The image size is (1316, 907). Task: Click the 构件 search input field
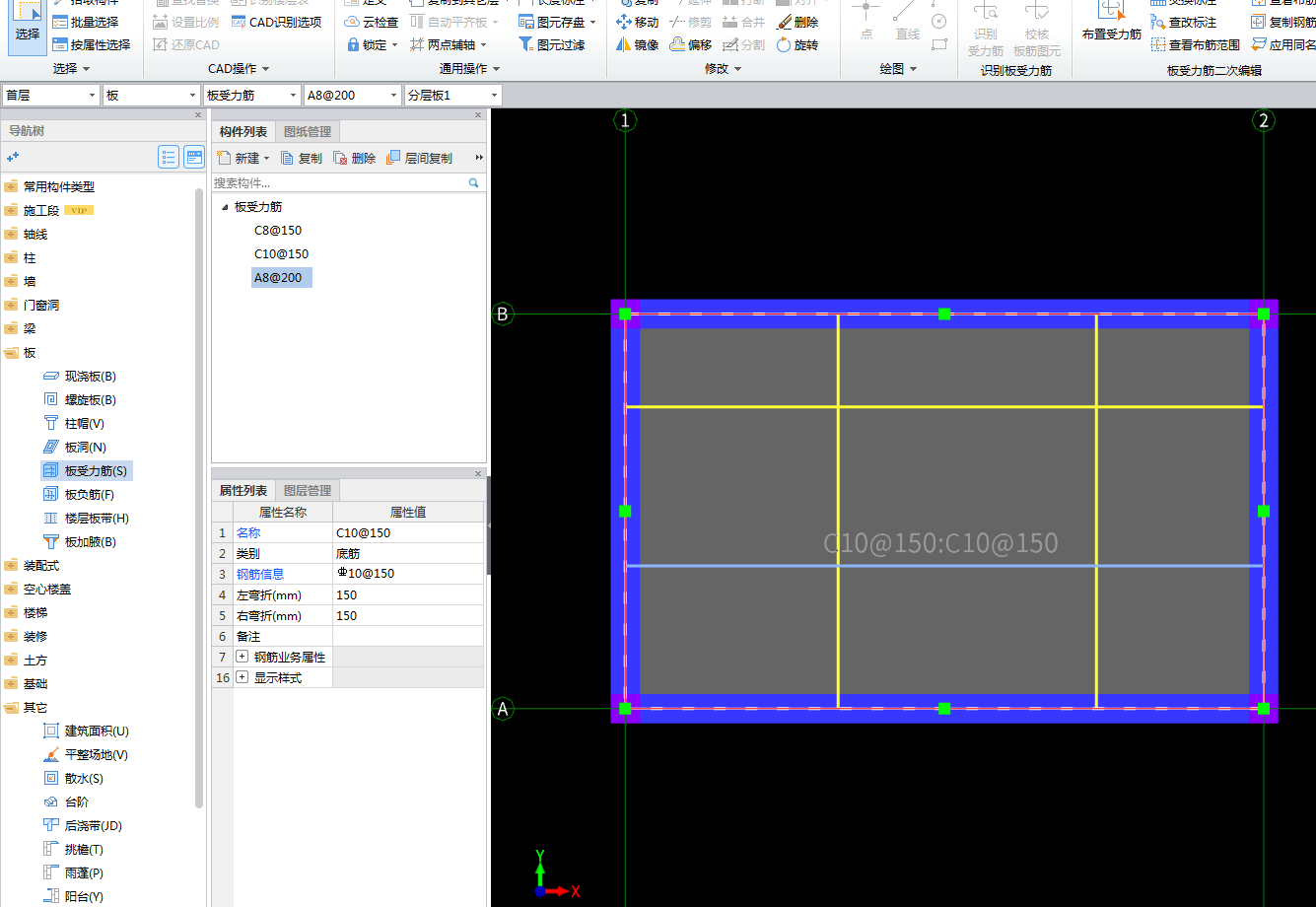pyautogui.click(x=339, y=182)
